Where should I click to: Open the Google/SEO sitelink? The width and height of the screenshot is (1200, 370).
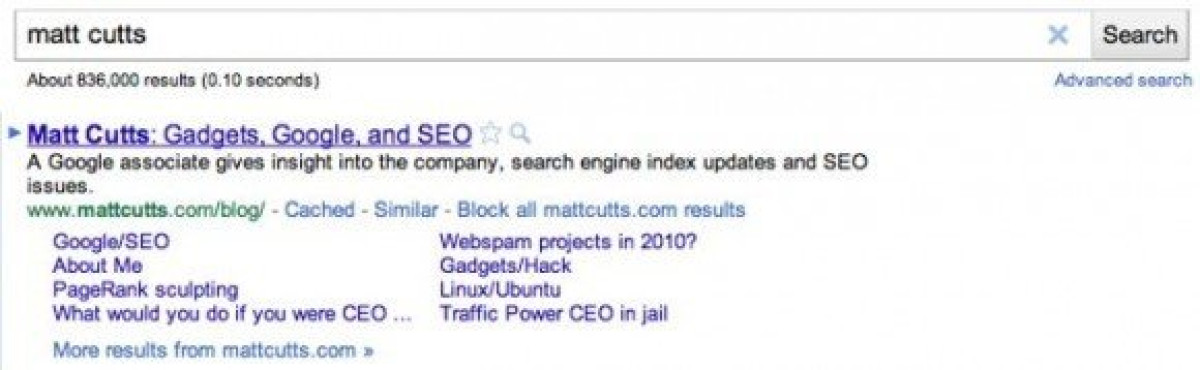pos(111,241)
